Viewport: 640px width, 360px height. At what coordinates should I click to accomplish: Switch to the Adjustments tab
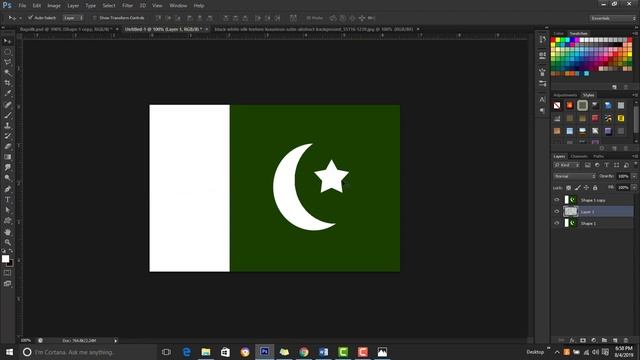565,95
